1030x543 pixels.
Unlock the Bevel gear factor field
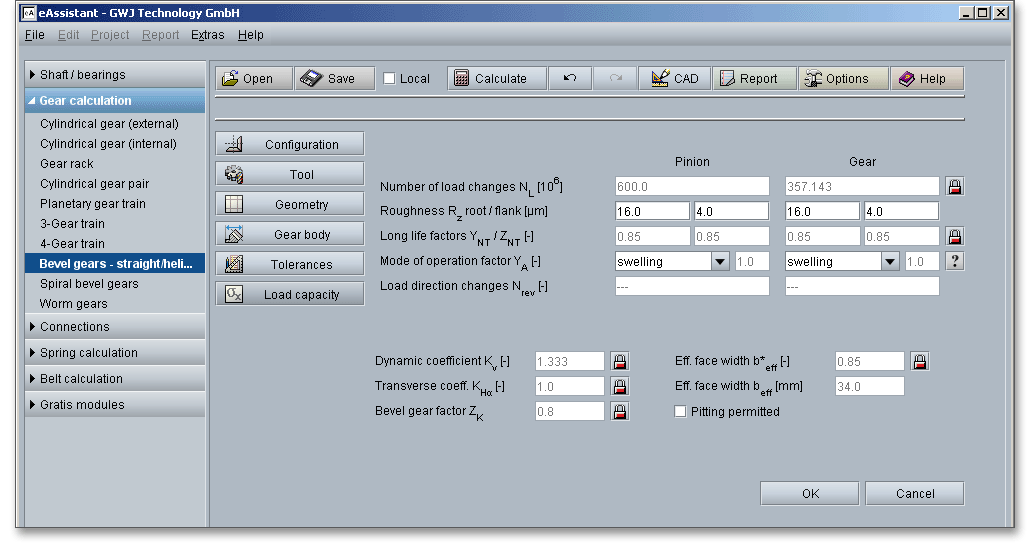(620, 411)
